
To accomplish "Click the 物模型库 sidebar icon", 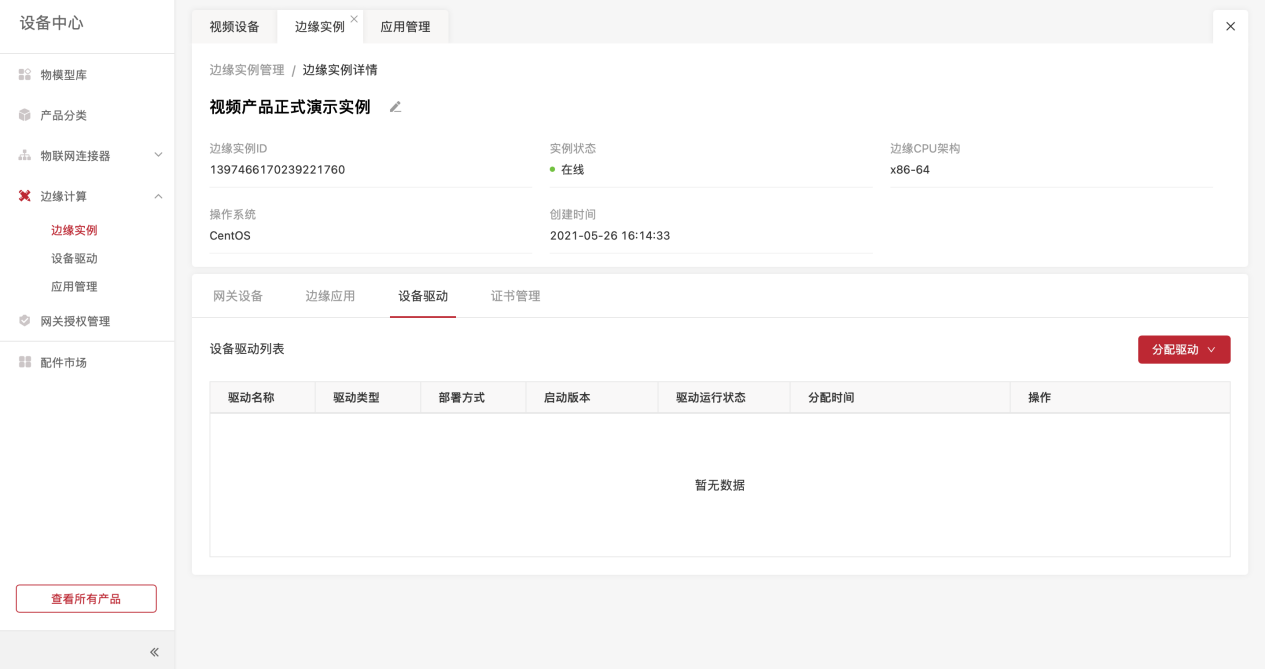I will (25, 75).
